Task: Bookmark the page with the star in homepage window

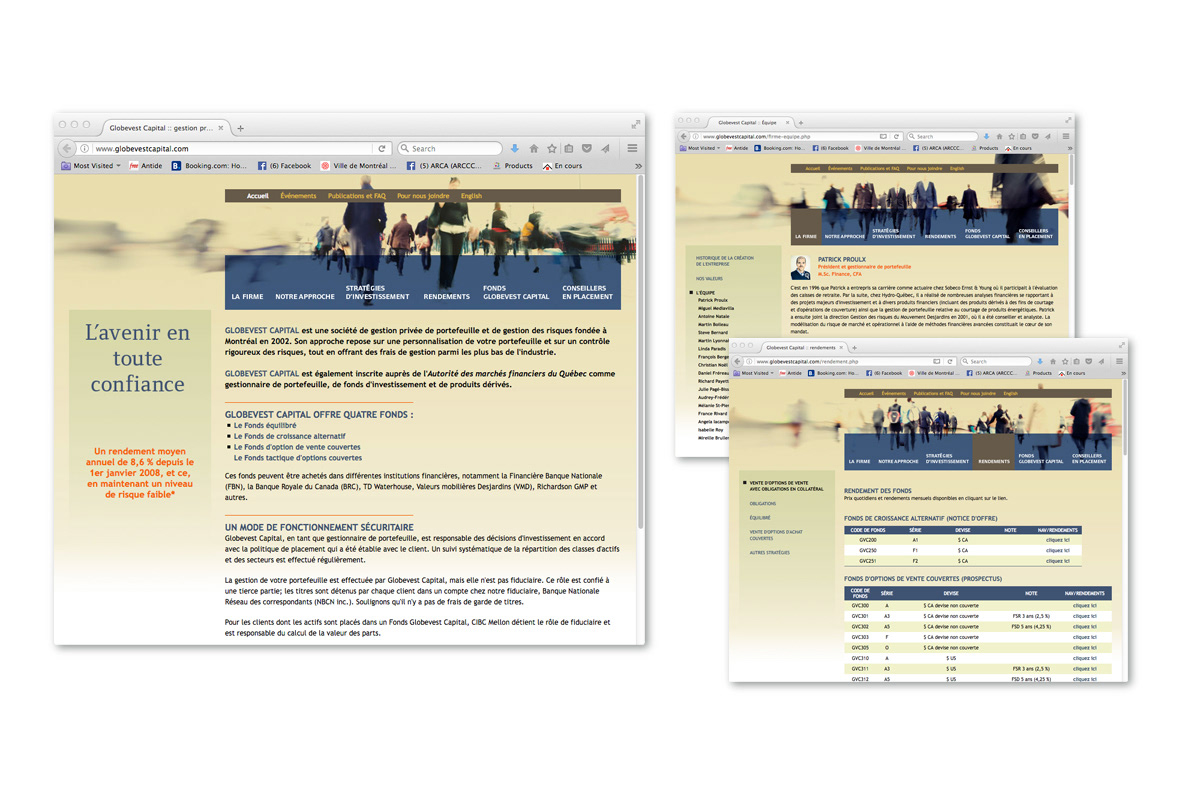Action: pyautogui.click(x=551, y=148)
